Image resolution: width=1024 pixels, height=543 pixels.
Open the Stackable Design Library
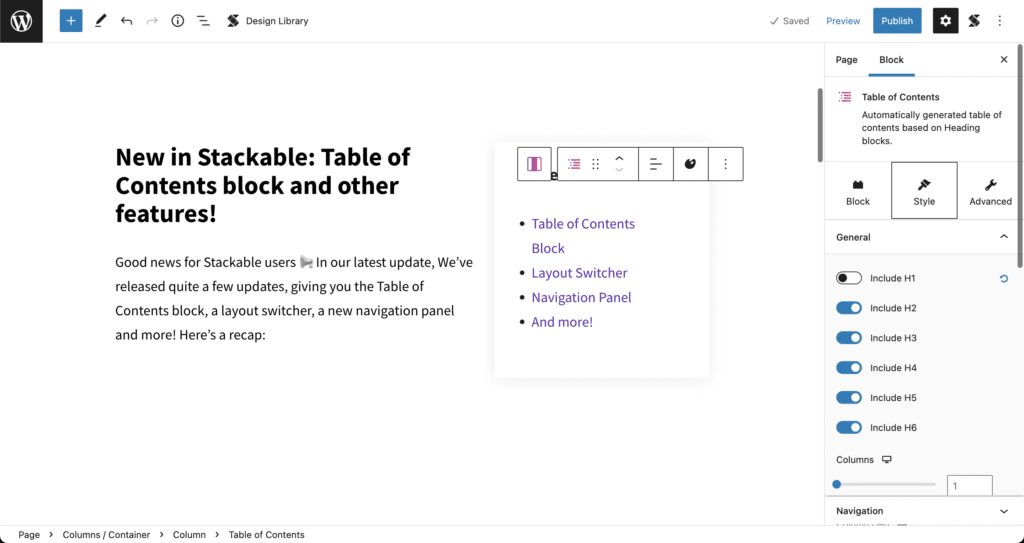click(267, 21)
